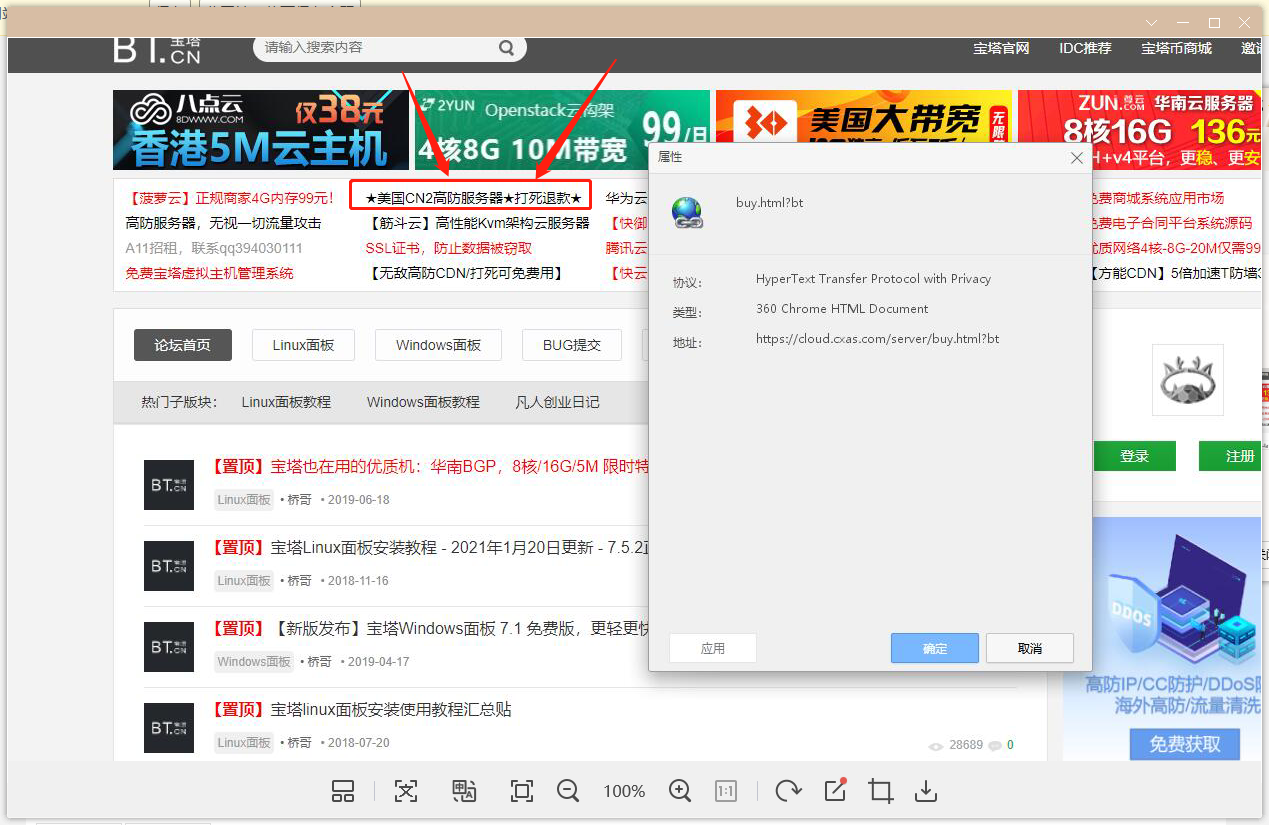The height and width of the screenshot is (825, 1269).
Task: Open pinned post 宝塔也在用的优质机：华南BGP
Action: [x=430, y=466]
